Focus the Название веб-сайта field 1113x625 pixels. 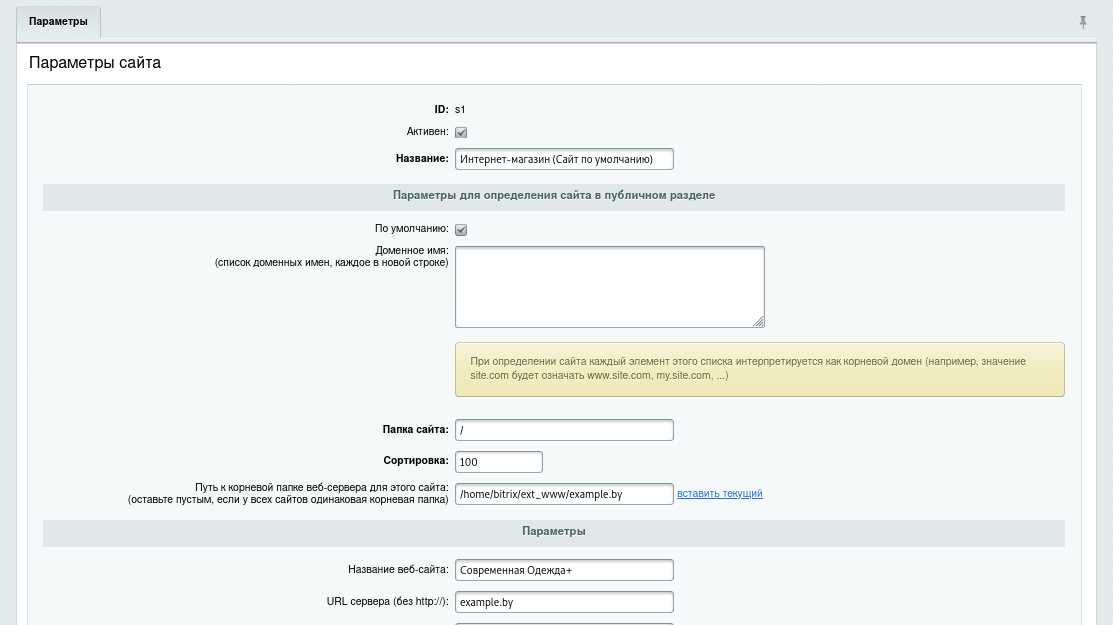(x=563, y=570)
